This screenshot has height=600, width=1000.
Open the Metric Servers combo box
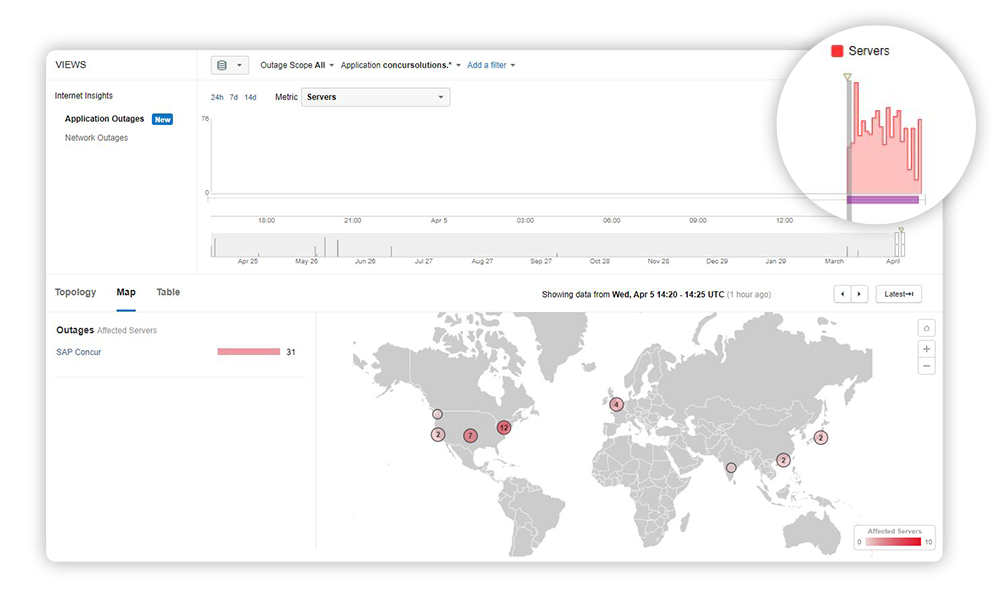tap(376, 97)
